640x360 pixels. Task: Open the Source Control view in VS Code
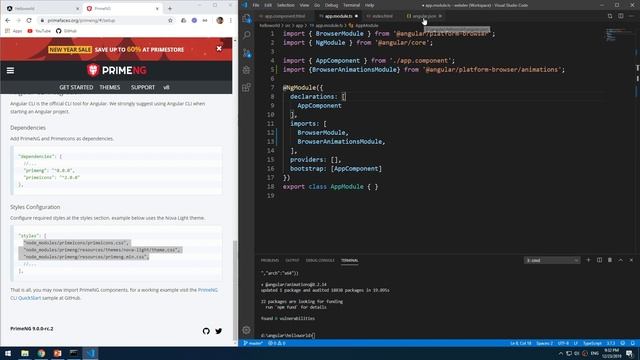(247, 53)
